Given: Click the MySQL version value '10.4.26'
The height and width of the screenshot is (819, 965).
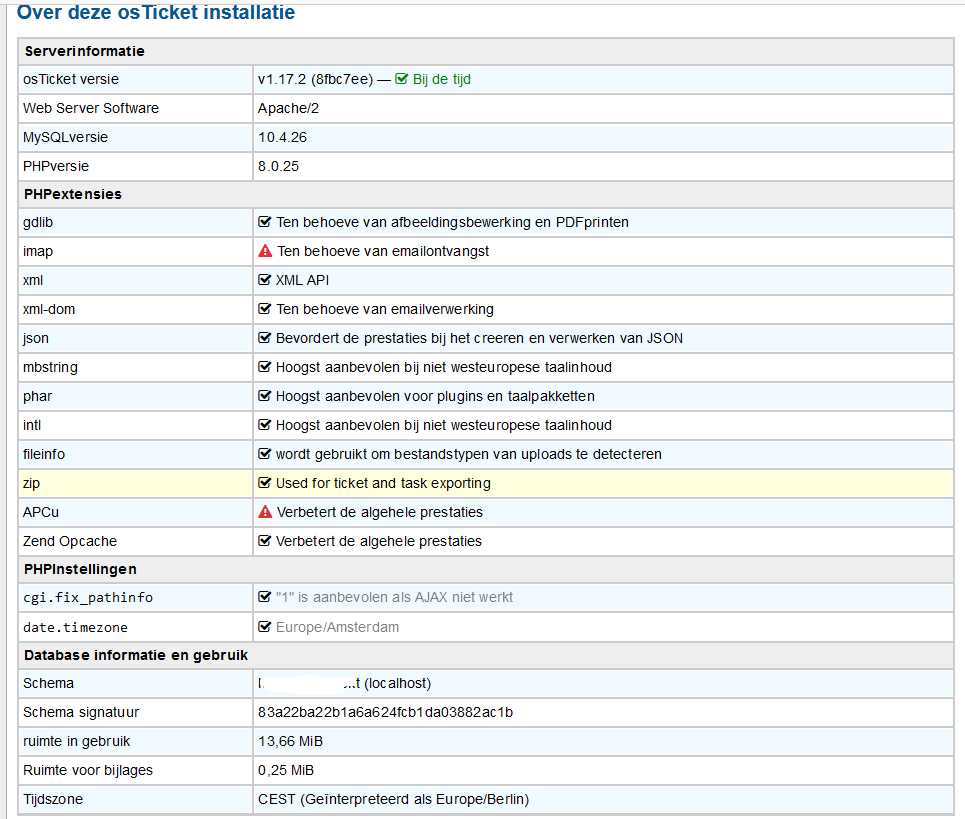Looking at the screenshot, I should point(282,137).
